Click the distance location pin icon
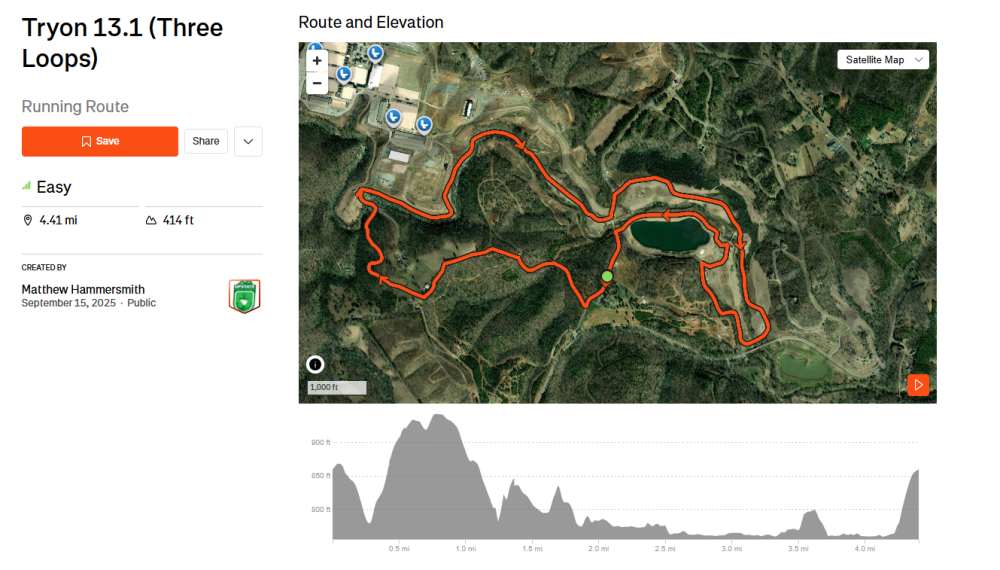This screenshot has height=570, width=1000. point(28,220)
